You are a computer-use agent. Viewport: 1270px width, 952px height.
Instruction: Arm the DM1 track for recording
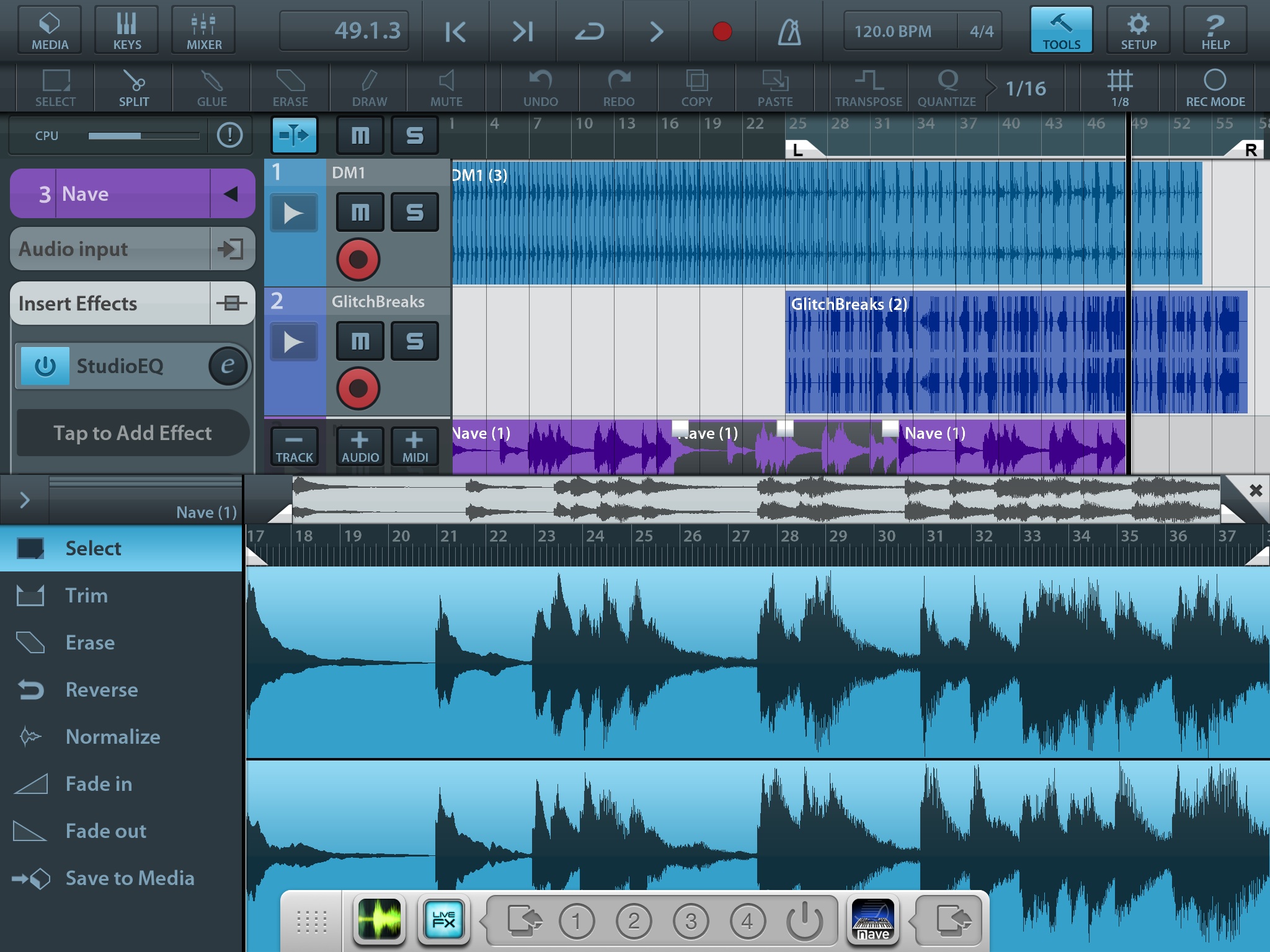[358, 260]
